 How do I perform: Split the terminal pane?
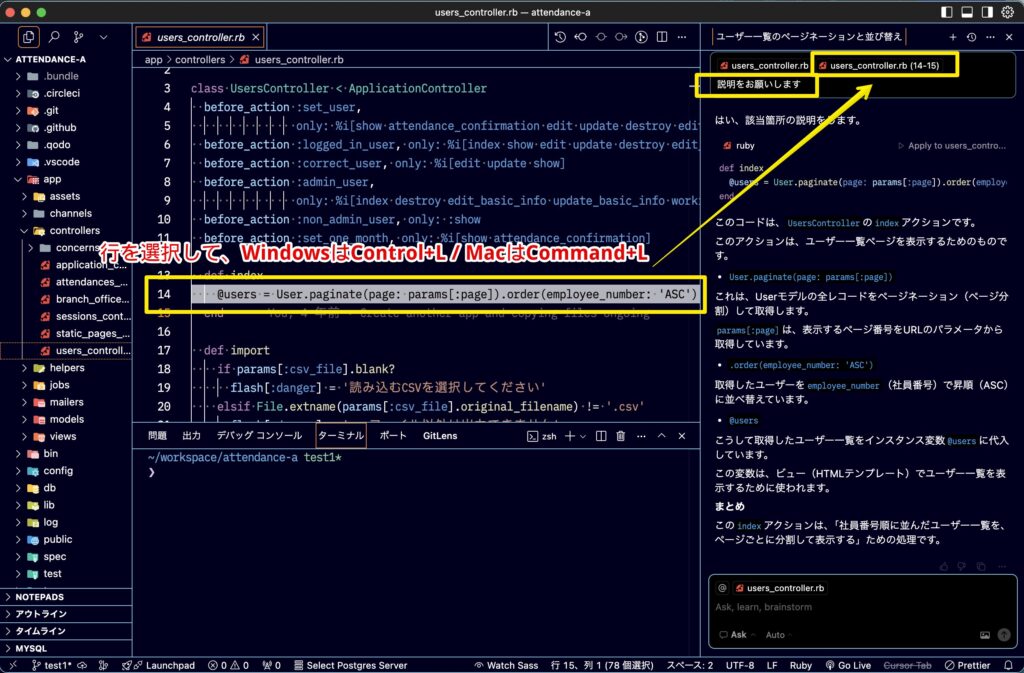(599, 436)
